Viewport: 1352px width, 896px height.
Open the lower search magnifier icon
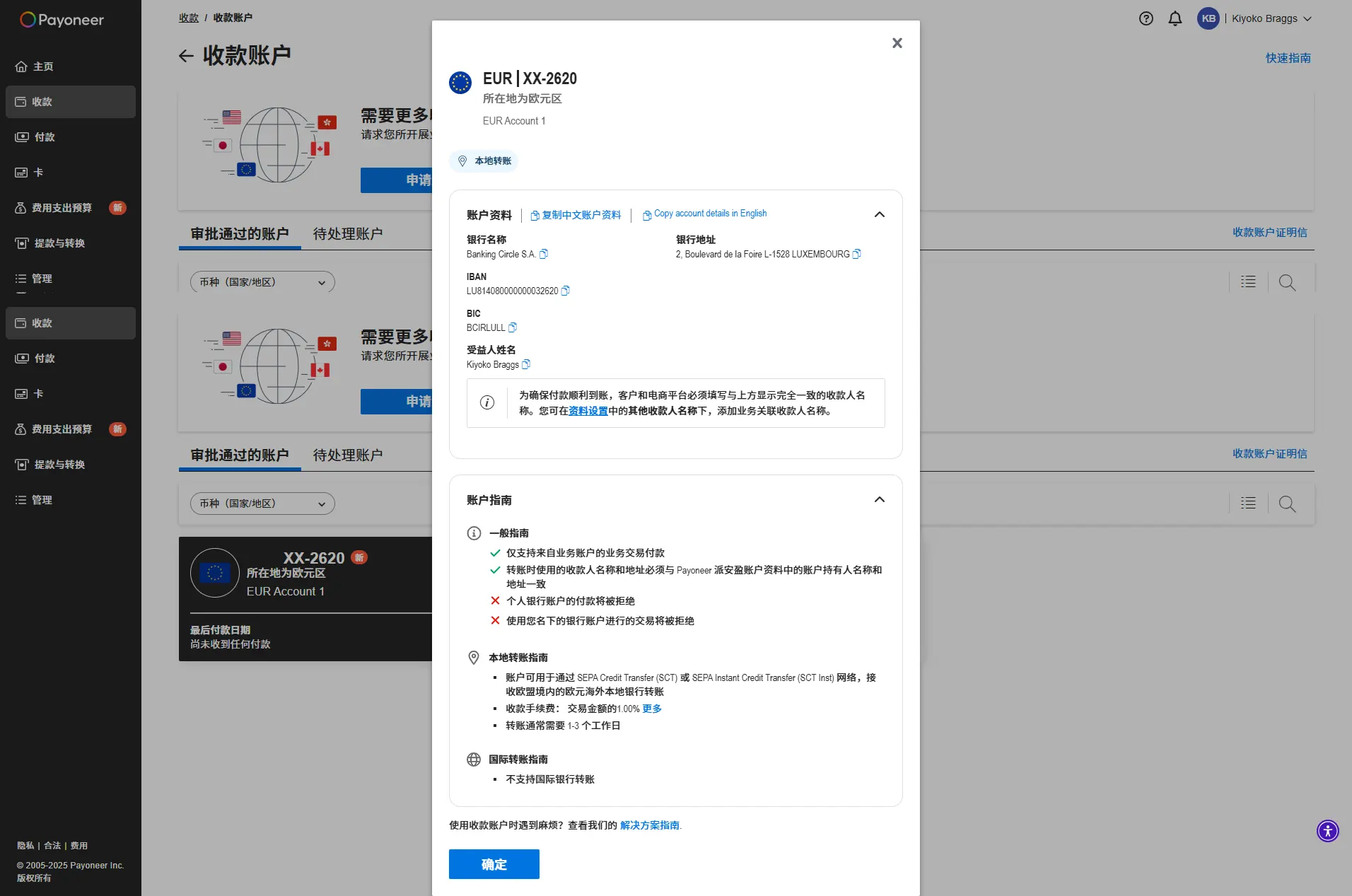click(x=1288, y=504)
